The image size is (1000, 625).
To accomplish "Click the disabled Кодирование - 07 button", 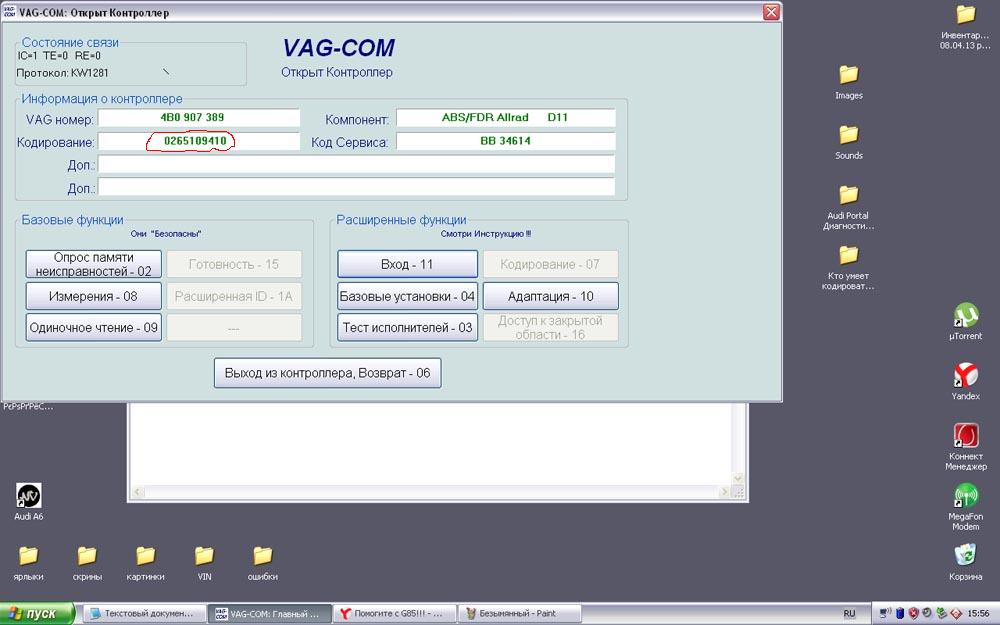I will 550,264.
